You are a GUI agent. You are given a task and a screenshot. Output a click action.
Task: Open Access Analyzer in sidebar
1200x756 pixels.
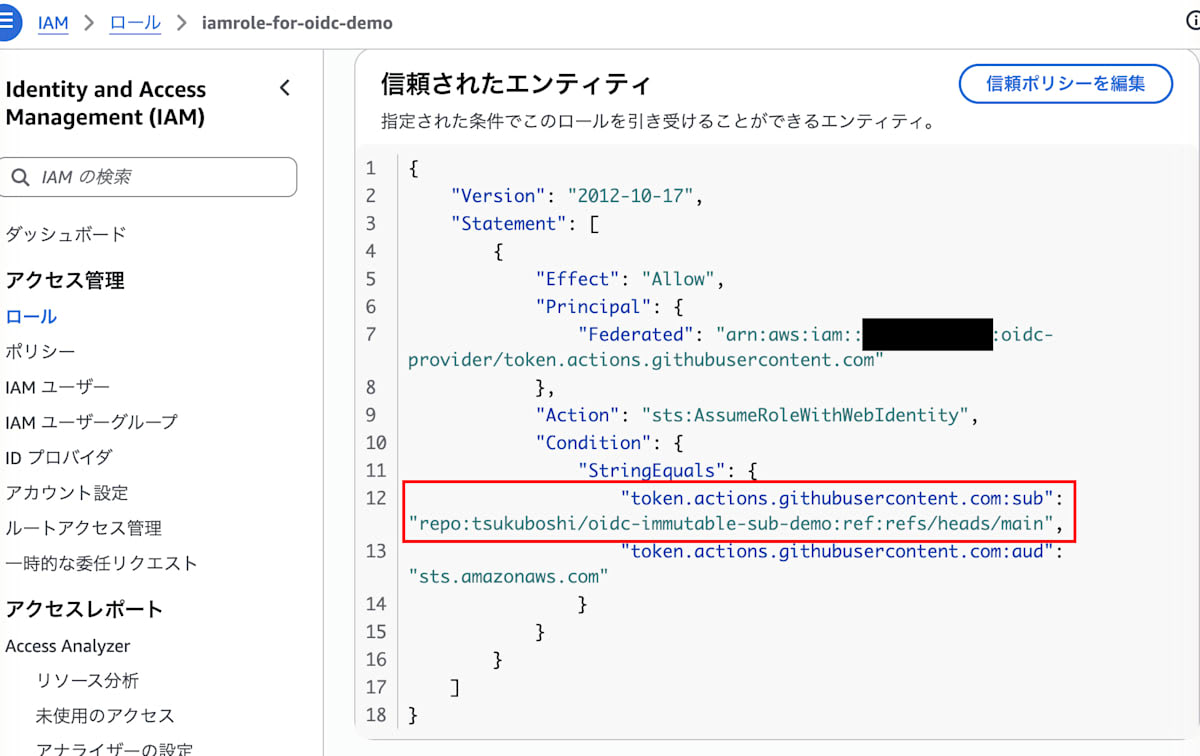[x=68, y=646]
